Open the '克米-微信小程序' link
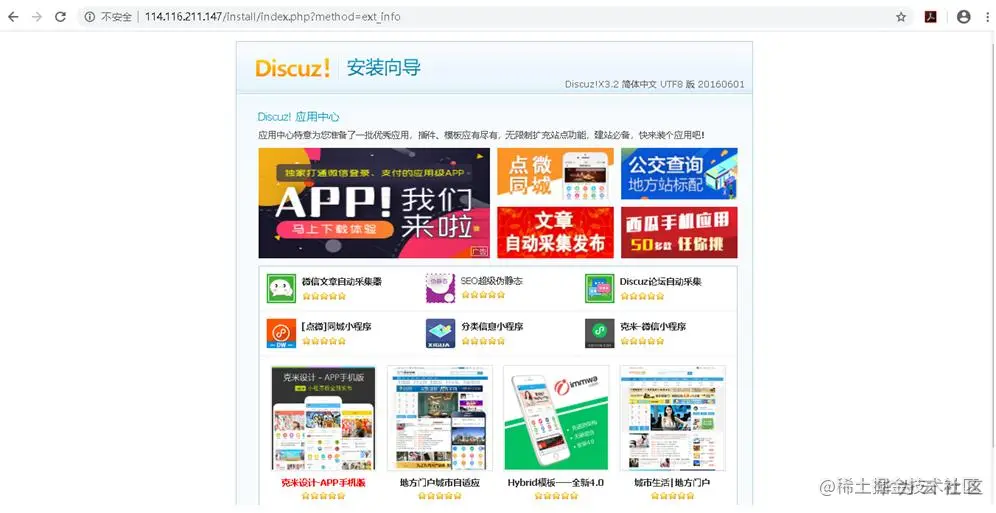Image resolution: width=996 pixels, height=513 pixels. click(653, 326)
